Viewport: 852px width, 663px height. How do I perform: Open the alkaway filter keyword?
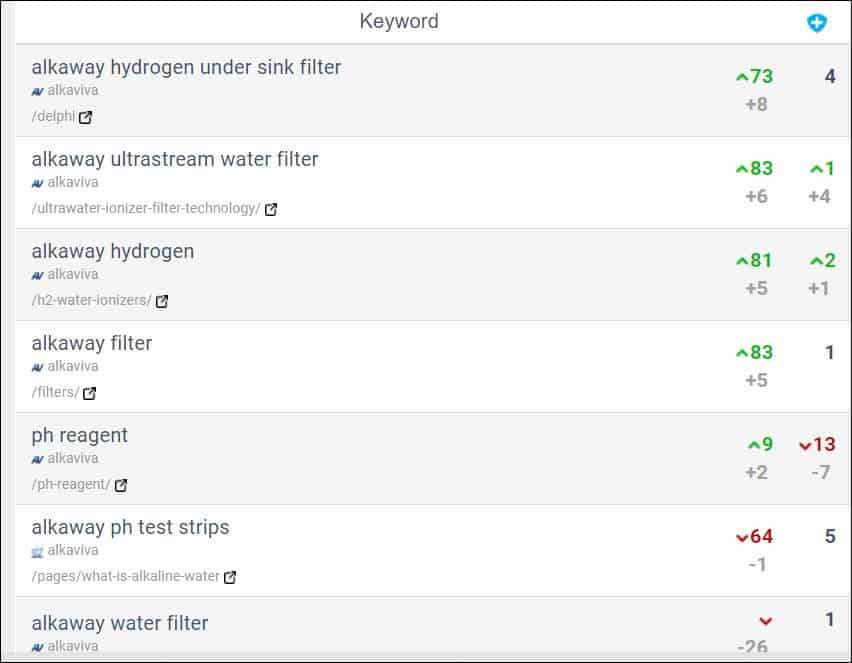click(92, 343)
